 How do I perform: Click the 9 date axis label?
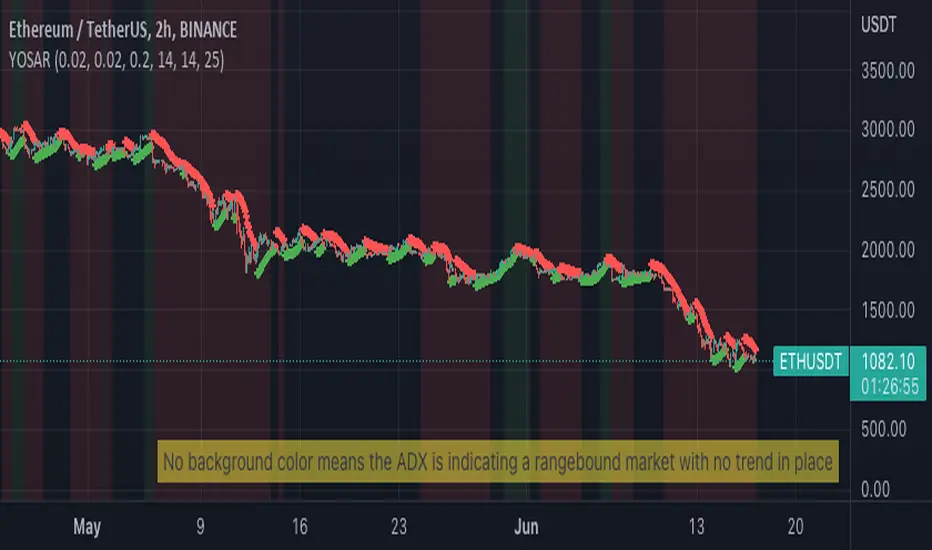(x=200, y=527)
